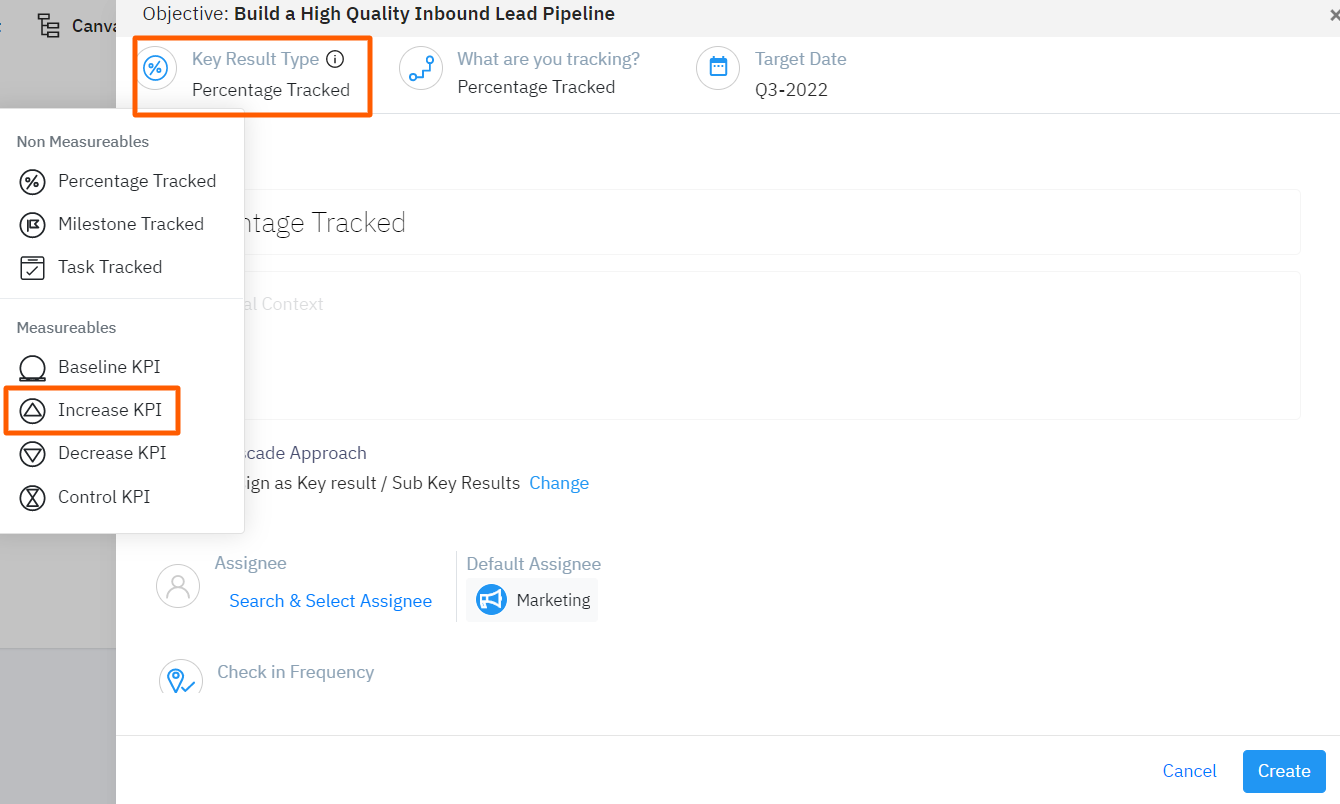Click the Increase KPI triangle icon
The height and width of the screenshot is (804, 1340).
pyautogui.click(x=33, y=410)
